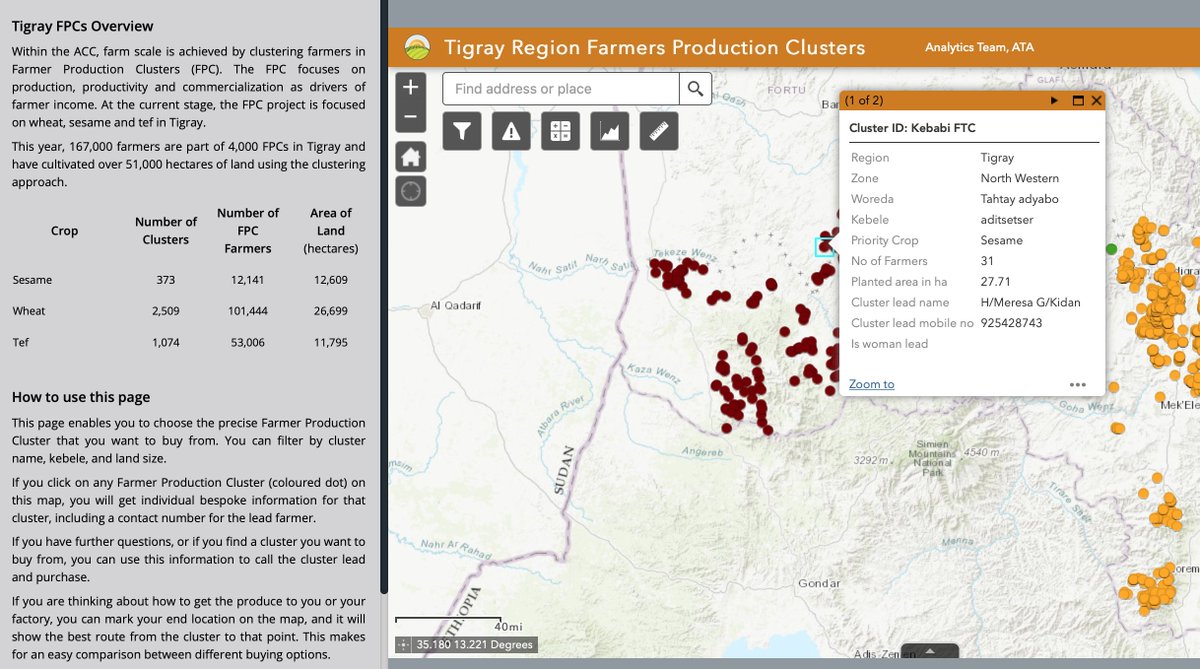Click the Find address or place field
The width and height of the screenshot is (1200, 669).
click(561, 88)
